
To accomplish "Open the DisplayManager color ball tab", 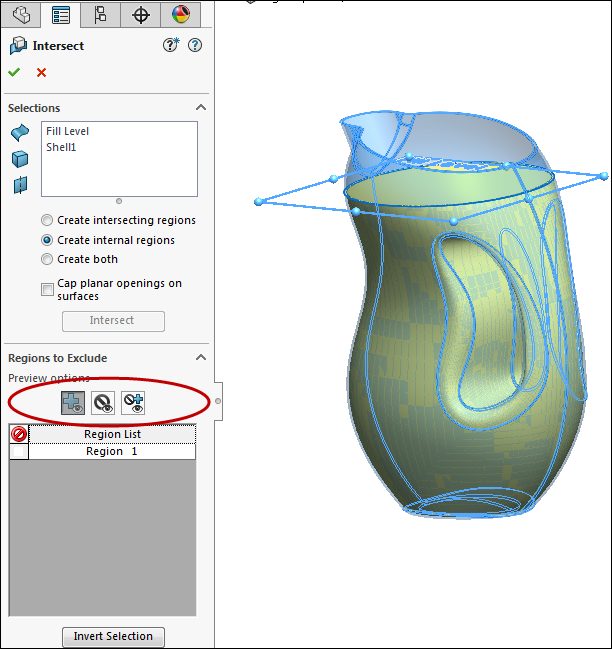I will (x=180, y=14).
